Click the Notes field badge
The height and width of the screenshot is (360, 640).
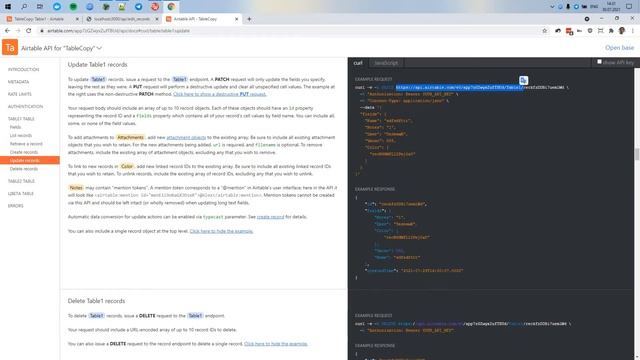(76, 188)
